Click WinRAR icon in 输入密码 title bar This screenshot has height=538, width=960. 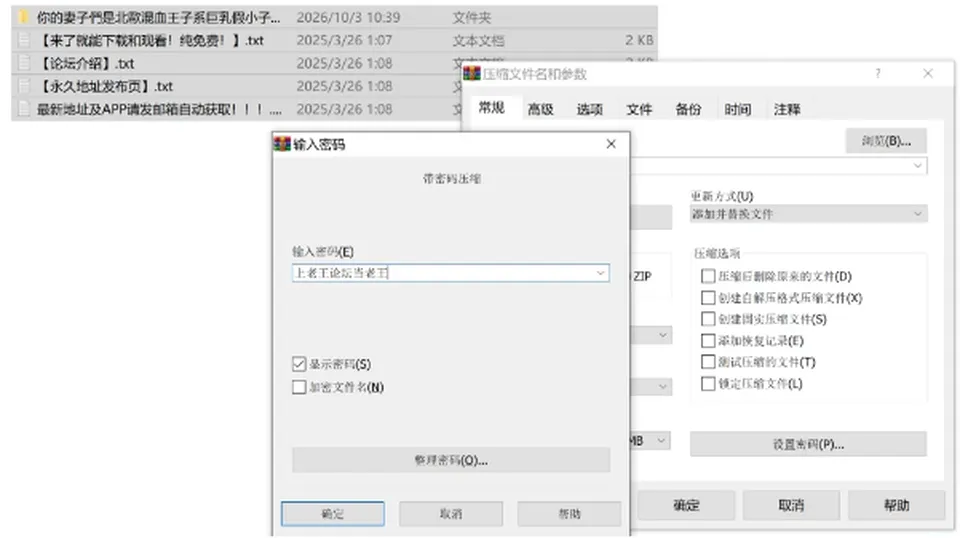(282, 144)
